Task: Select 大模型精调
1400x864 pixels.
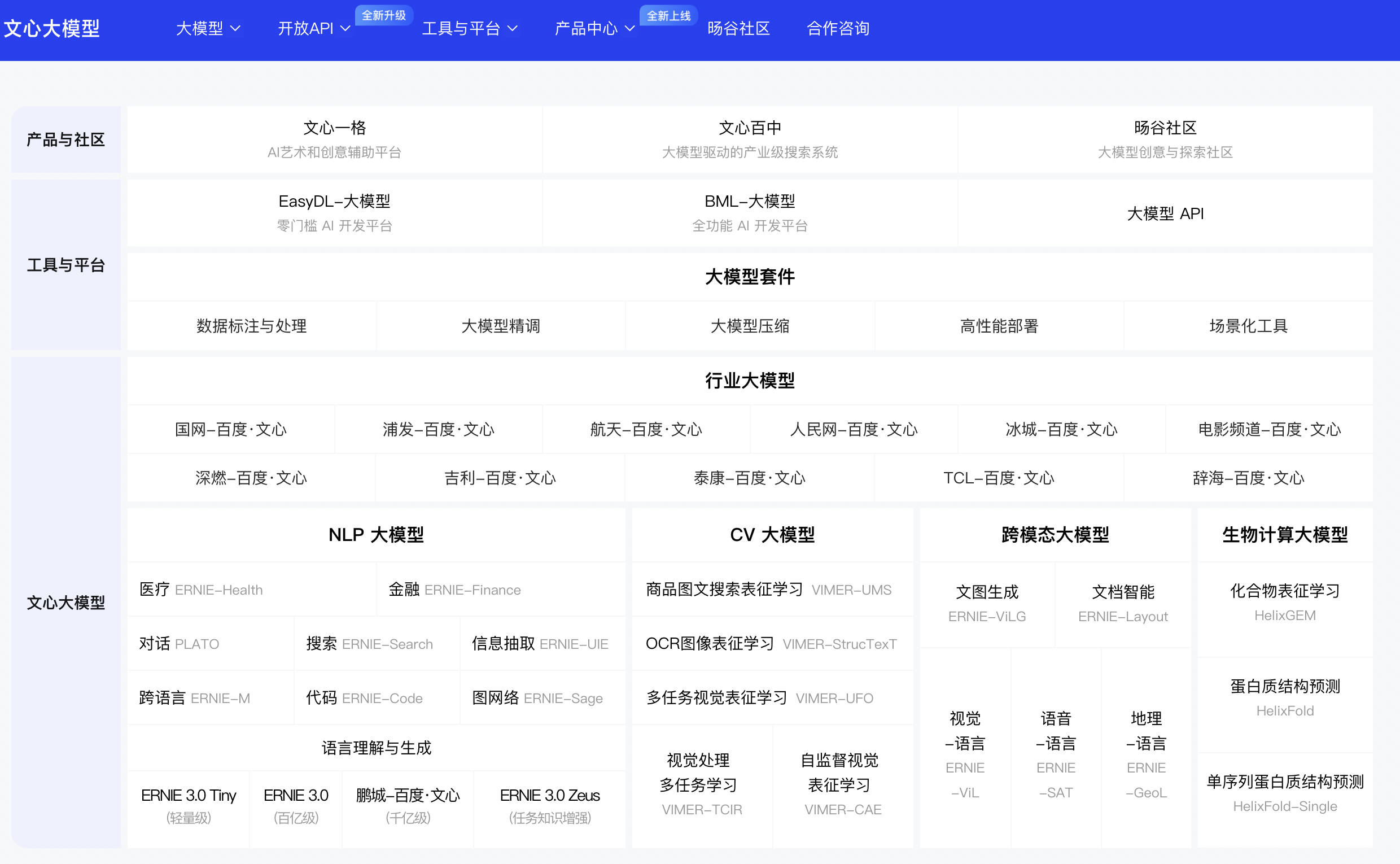Action: (501, 326)
